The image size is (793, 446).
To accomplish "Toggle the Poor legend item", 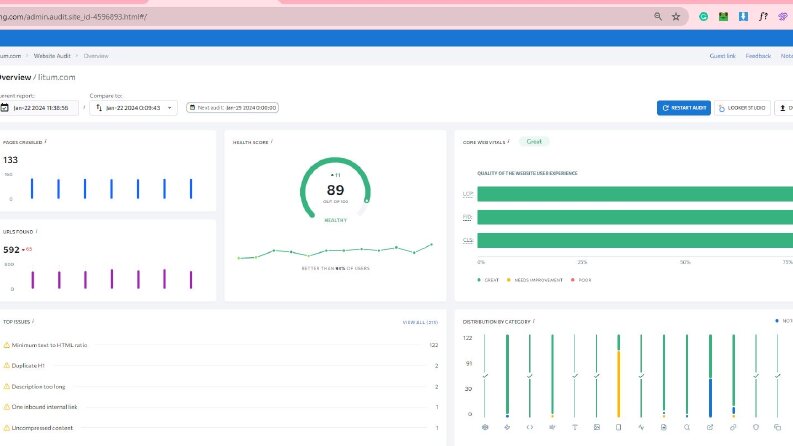I will tap(581, 280).
